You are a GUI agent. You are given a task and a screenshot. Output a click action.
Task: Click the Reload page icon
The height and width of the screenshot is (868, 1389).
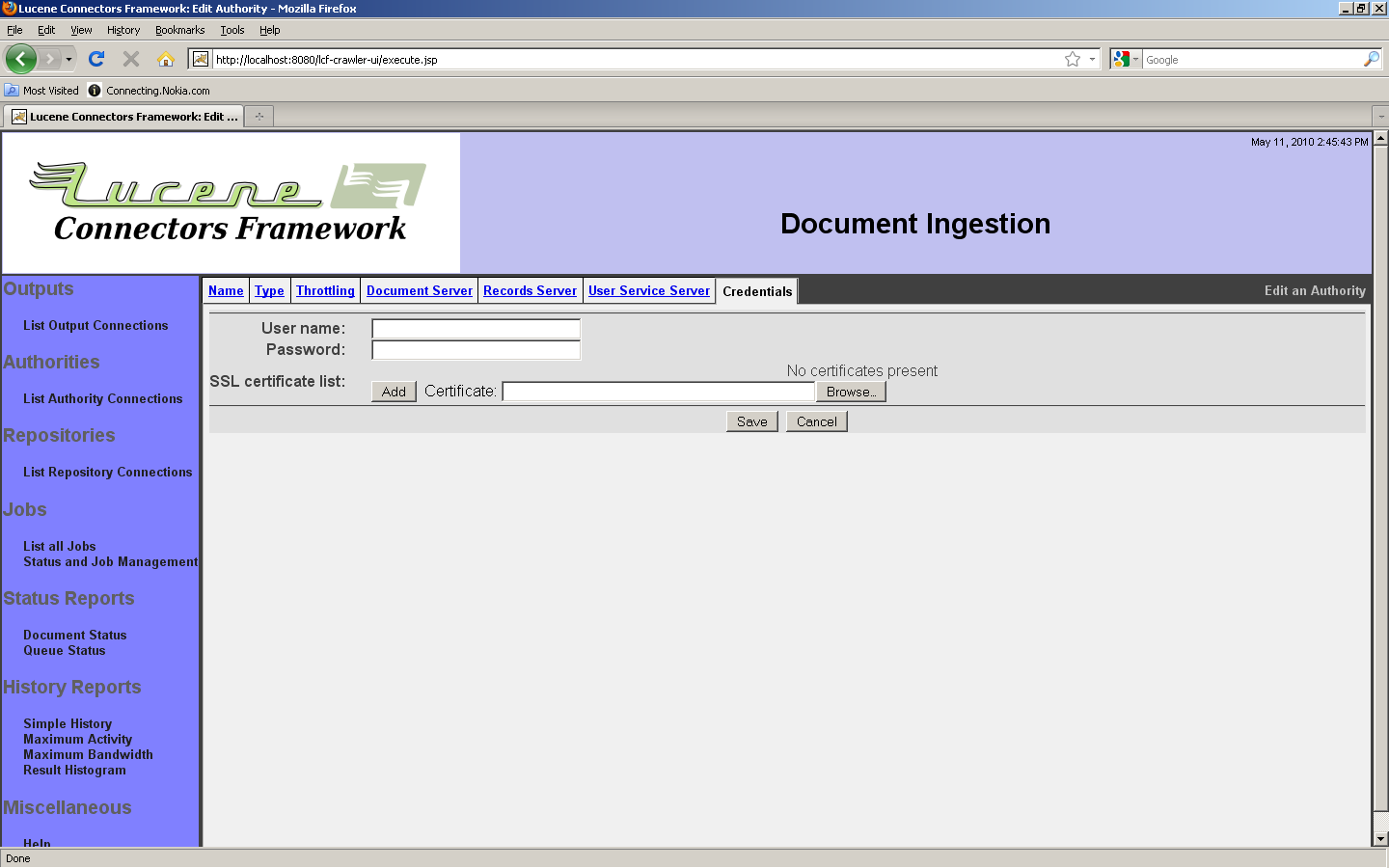[x=96, y=59]
